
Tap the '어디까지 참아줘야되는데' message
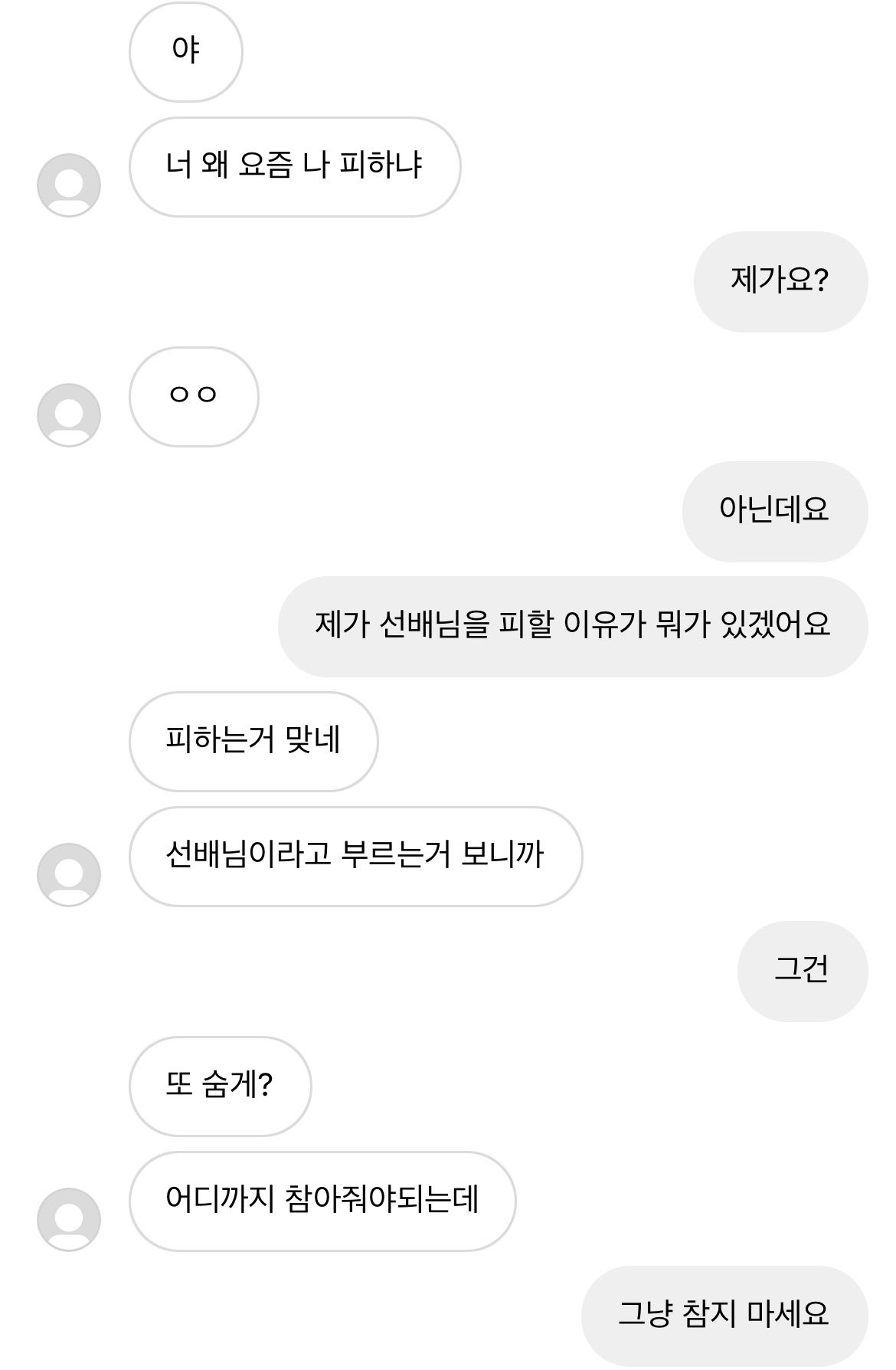tap(322, 1201)
